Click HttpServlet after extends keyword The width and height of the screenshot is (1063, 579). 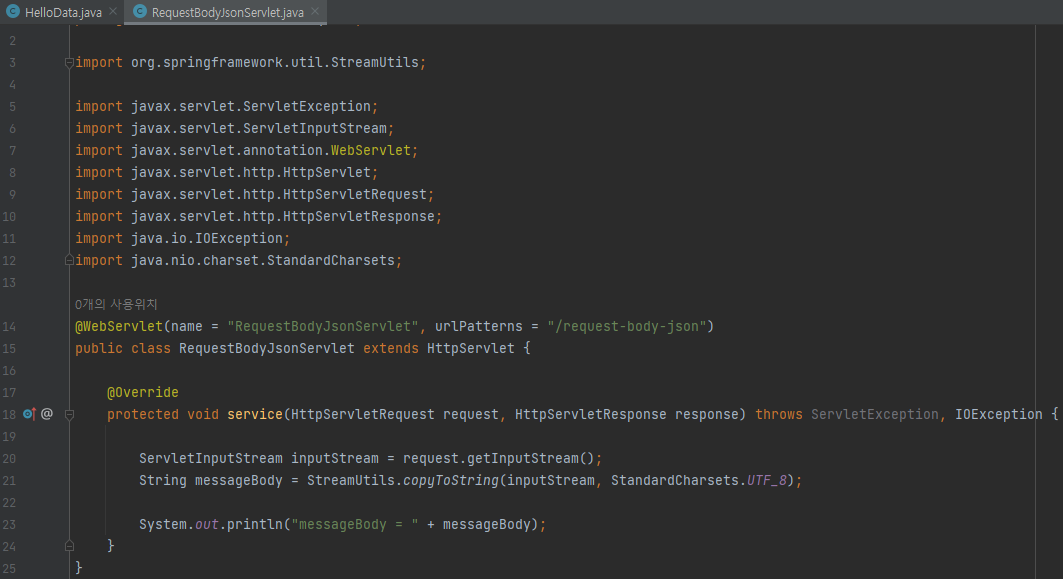coord(470,348)
